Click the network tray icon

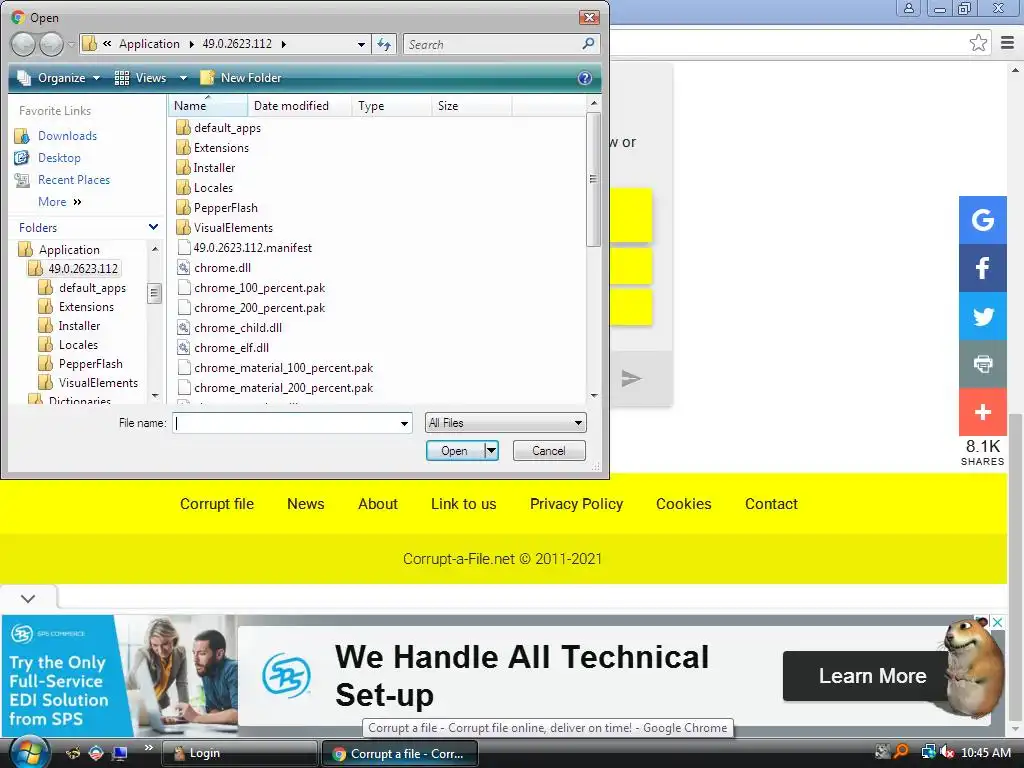tap(927, 752)
